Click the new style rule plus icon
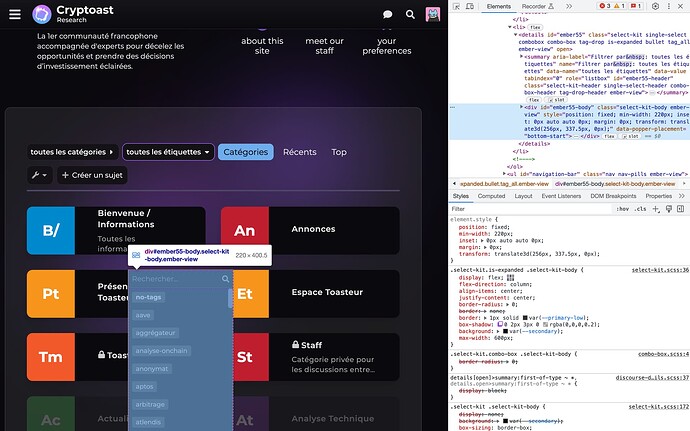Image resolution: width=690 pixels, height=431 pixels. click(656, 209)
